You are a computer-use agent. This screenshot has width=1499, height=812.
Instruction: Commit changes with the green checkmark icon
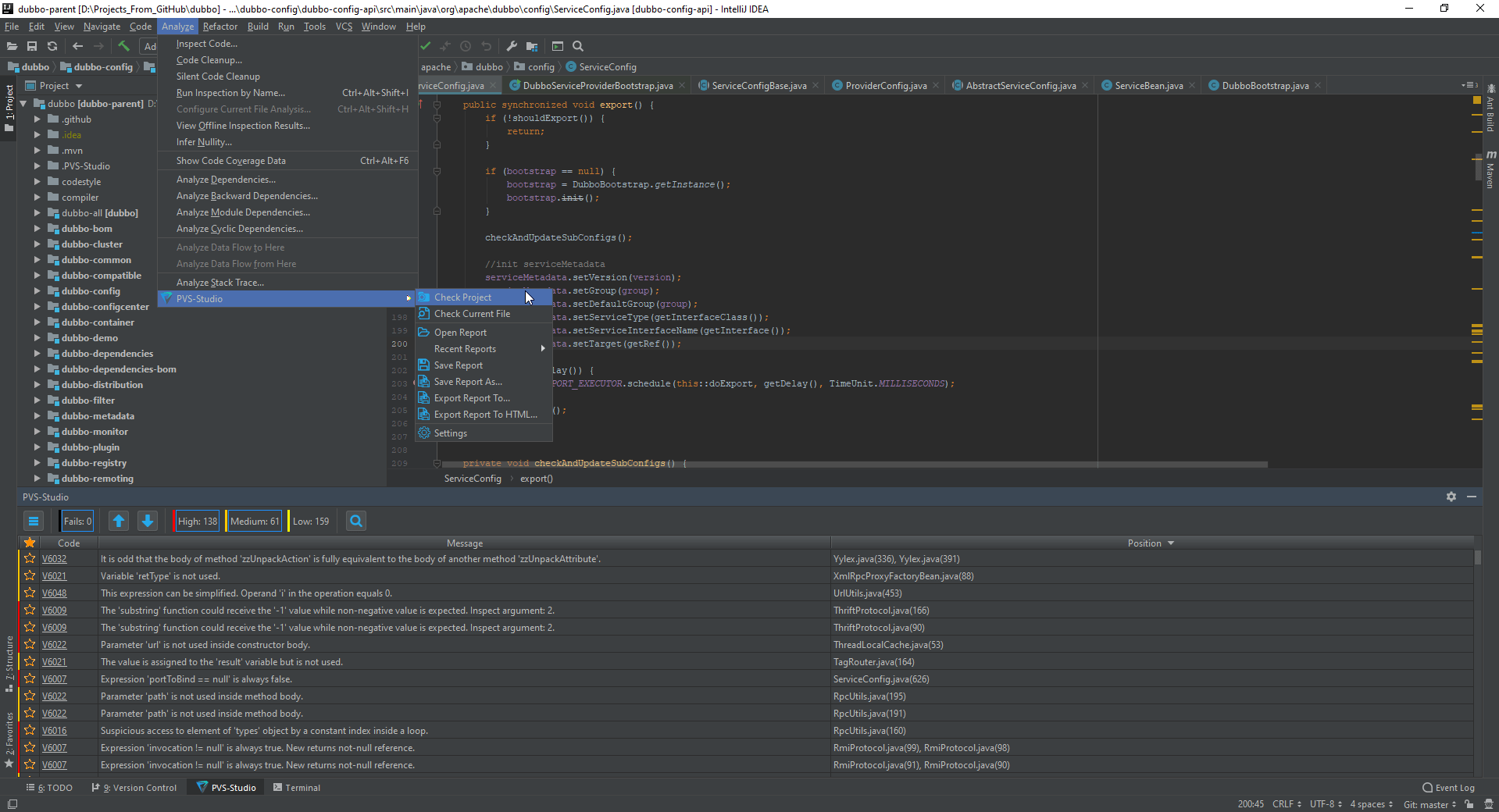(426, 46)
